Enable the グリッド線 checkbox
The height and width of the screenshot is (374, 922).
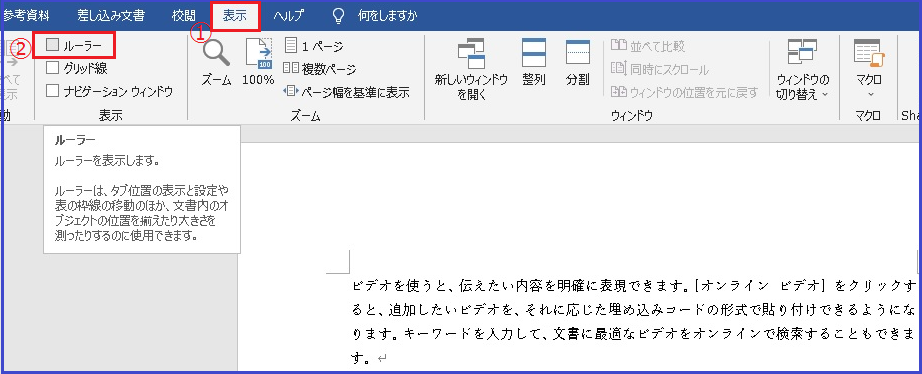(52, 68)
